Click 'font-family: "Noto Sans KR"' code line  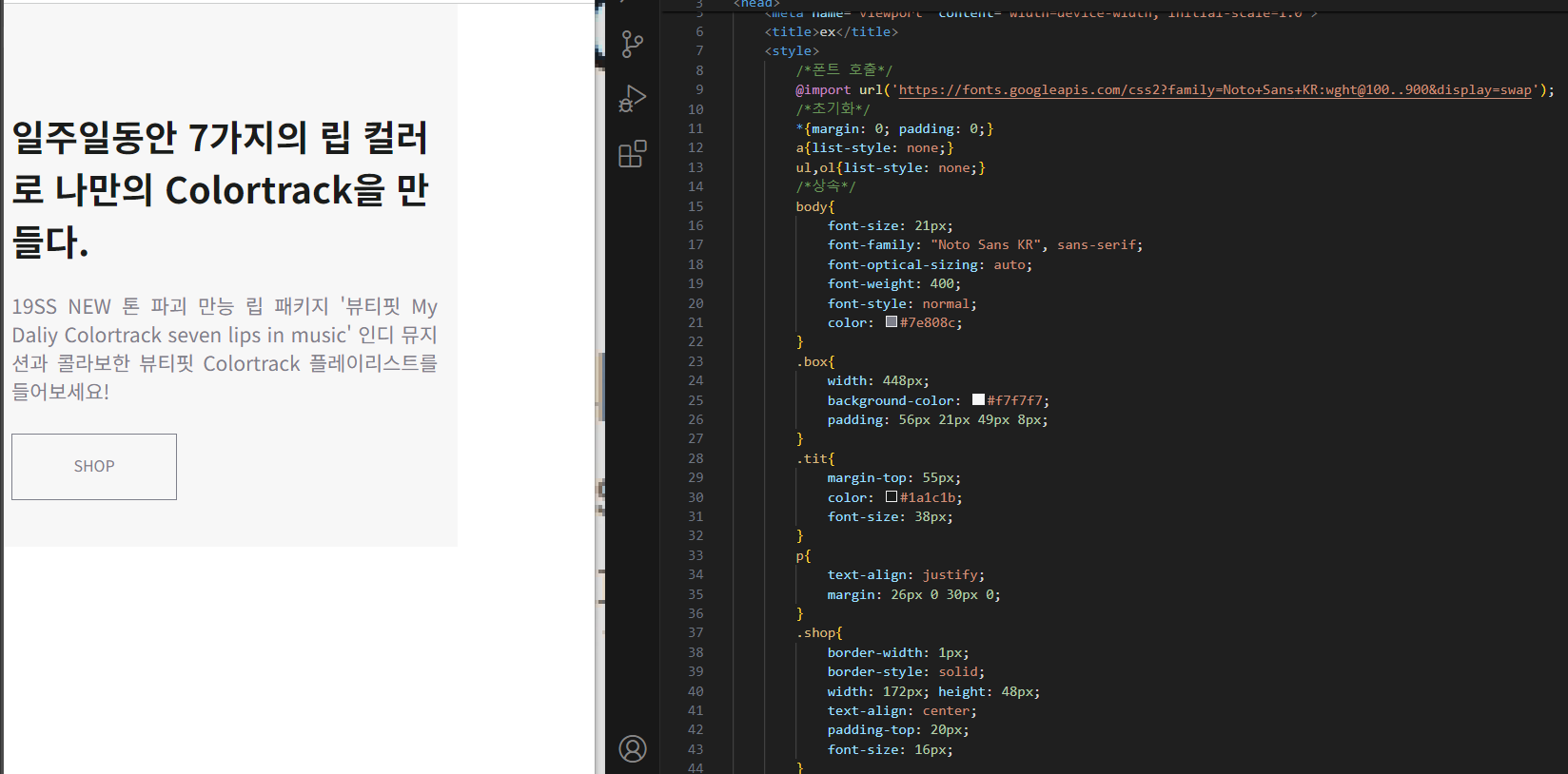tap(985, 245)
